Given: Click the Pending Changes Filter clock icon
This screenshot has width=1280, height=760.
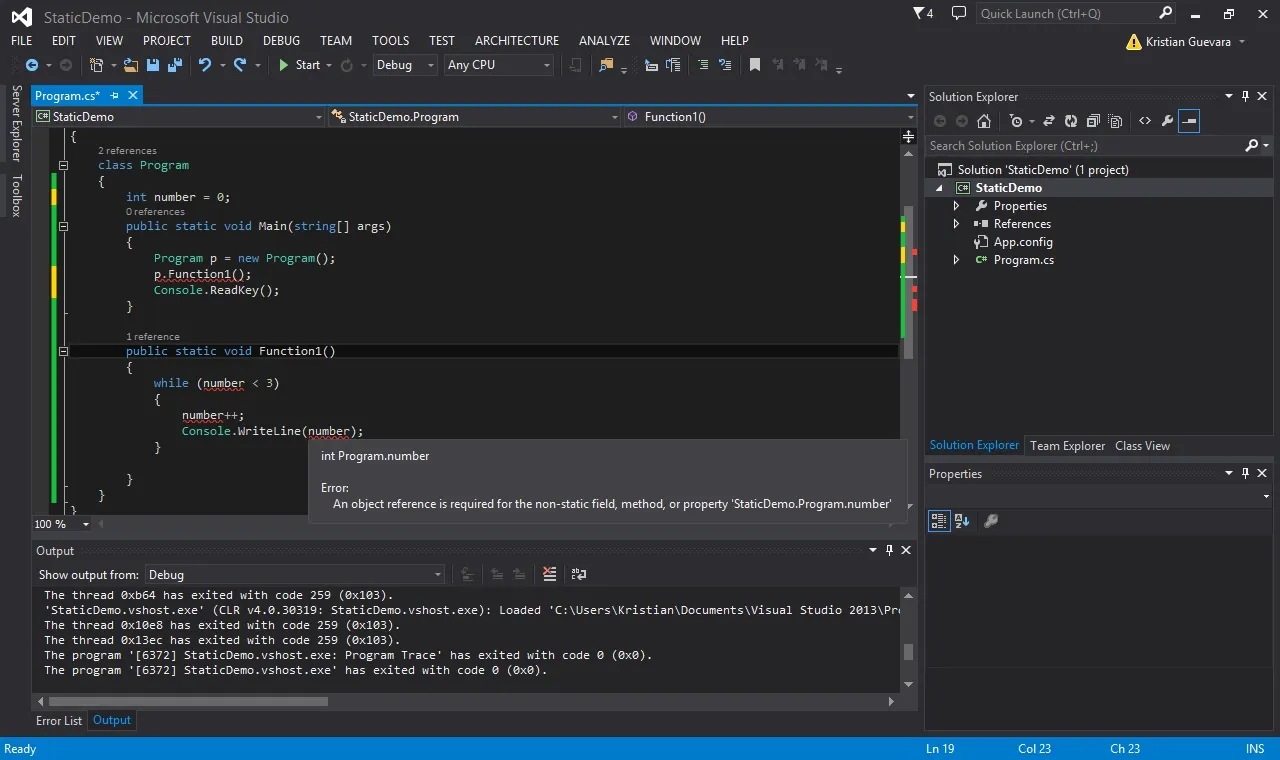Looking at the screenshot, I should [1016, 121].
